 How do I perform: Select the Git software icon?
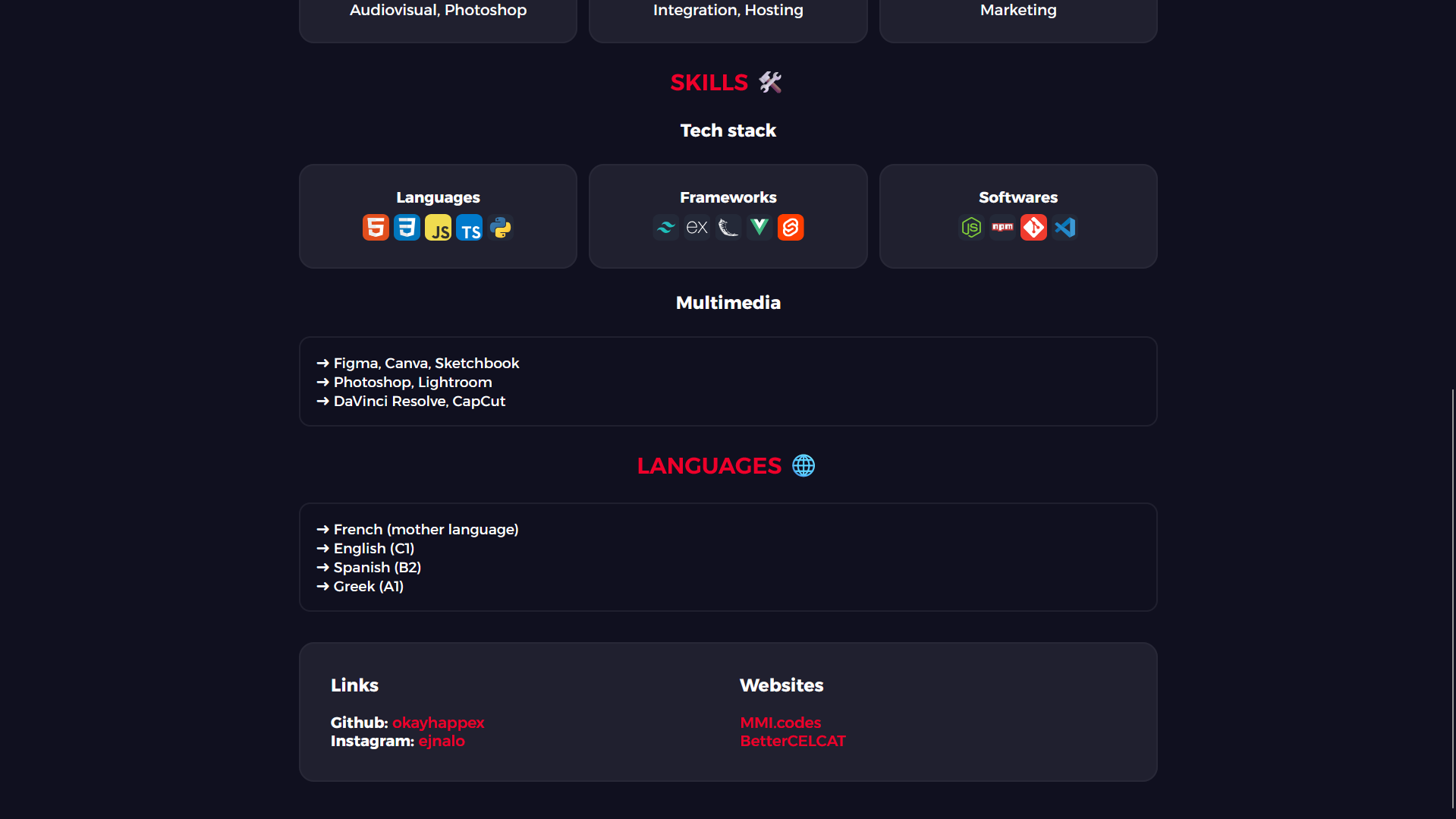(x=1033, y=228)
